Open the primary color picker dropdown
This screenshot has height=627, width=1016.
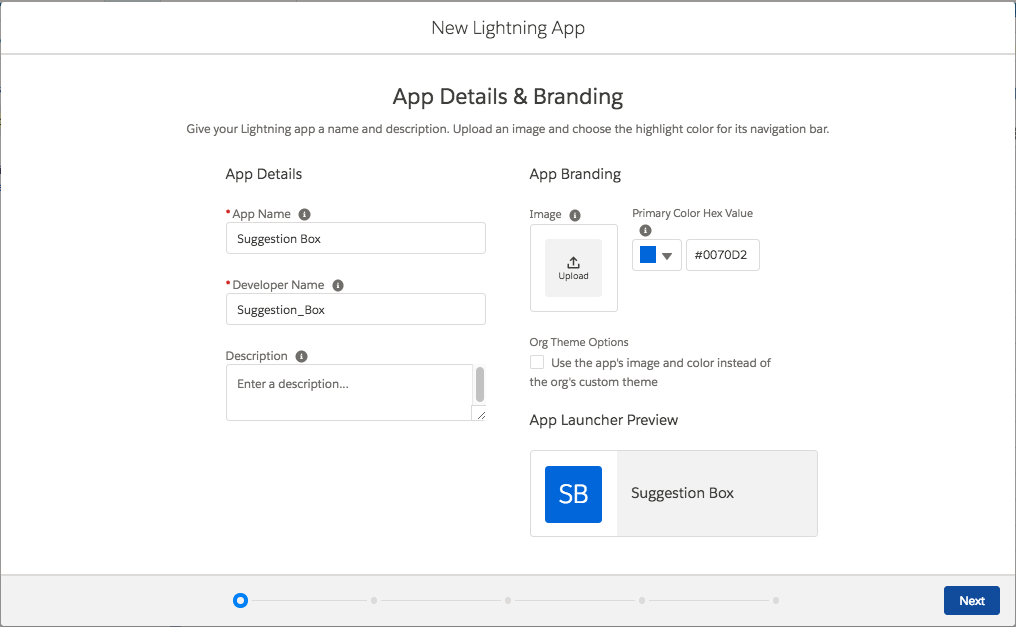(668, 255)
